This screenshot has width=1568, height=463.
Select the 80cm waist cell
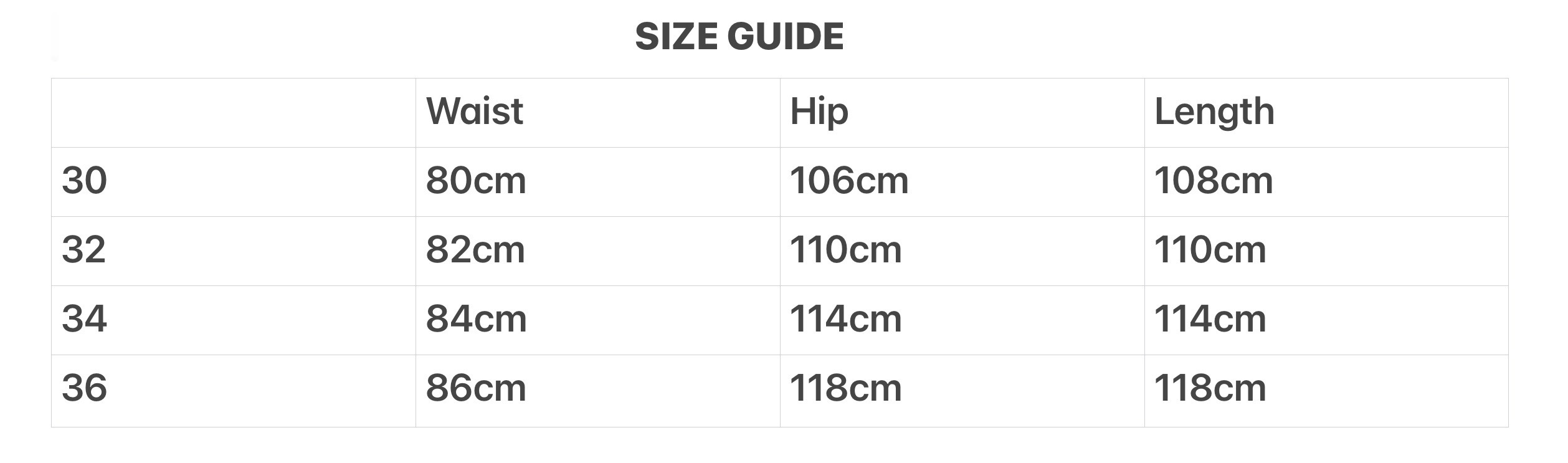click(476, 181)
